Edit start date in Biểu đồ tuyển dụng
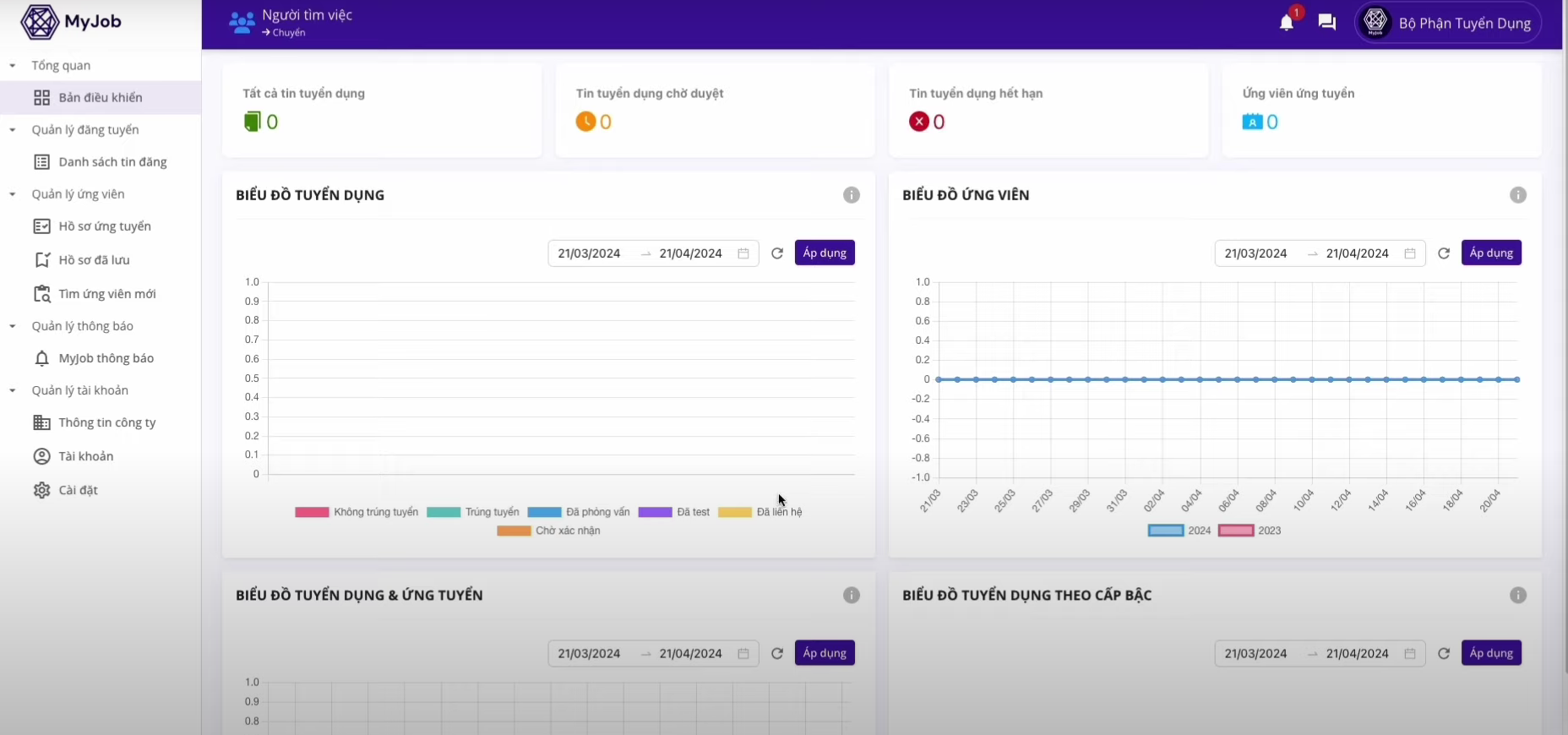This screenshot has width=1568, height=735. pyautogui.click(x=590, y=253)
